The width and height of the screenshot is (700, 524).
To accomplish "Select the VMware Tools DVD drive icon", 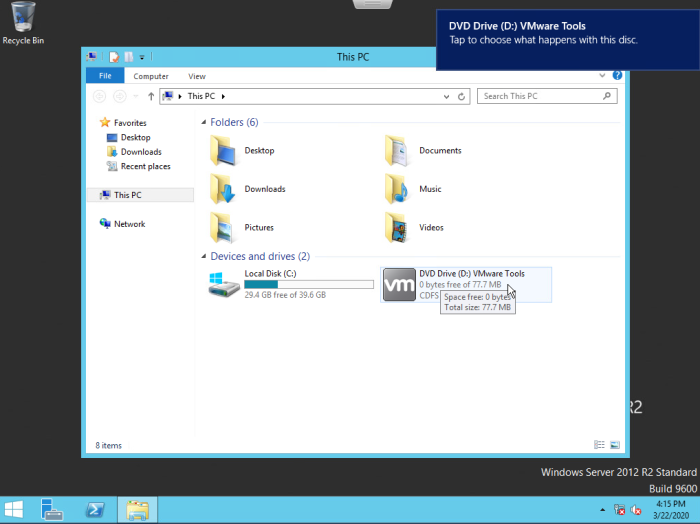I will [x=399, y=284].
